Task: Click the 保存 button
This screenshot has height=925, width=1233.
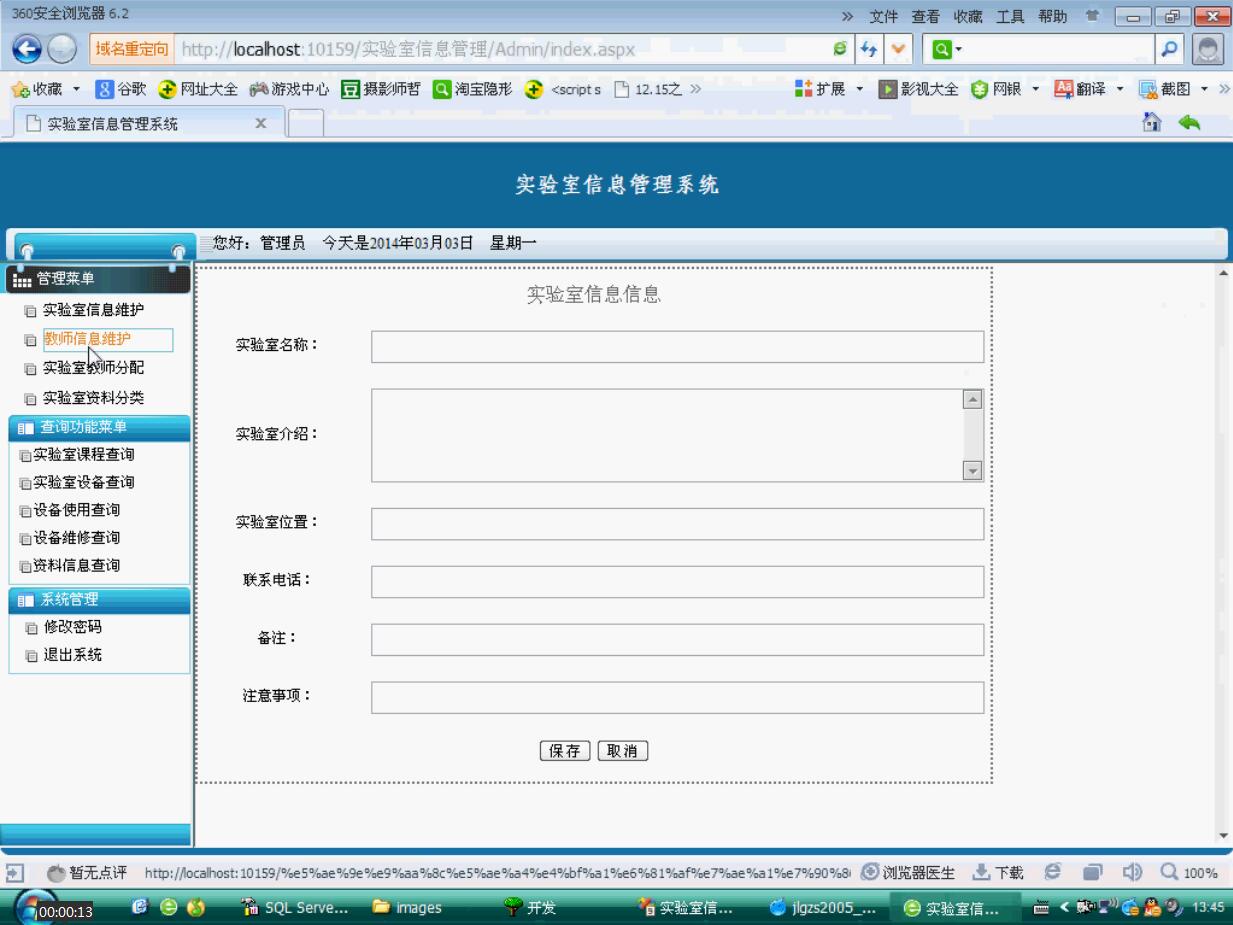Action: pyautogui.click(x=565, y=751)
